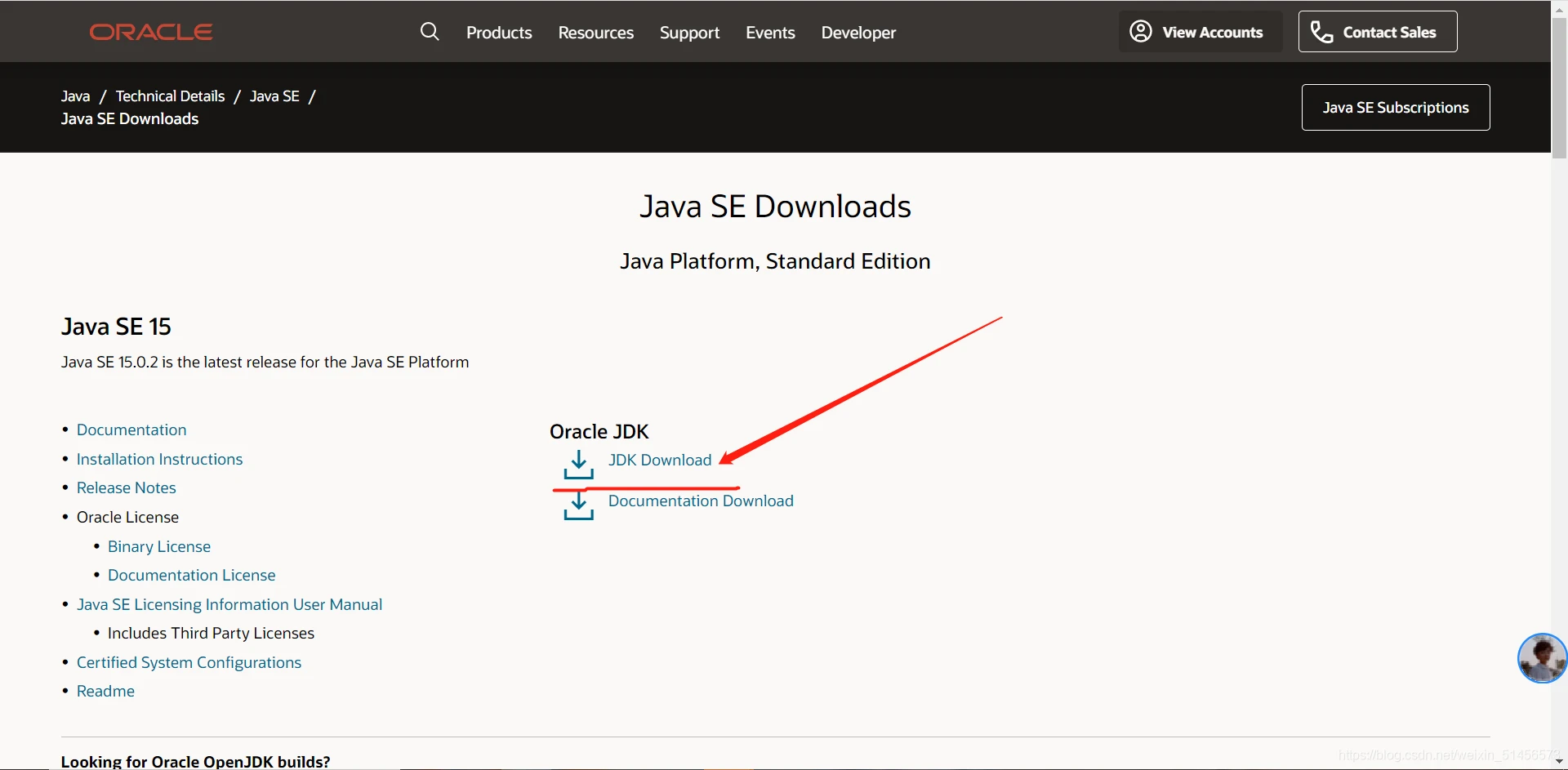The image size is (1568, 770).
Task: Click Java SE Downloads breadcrumb text
Action: tap(130, 119)
